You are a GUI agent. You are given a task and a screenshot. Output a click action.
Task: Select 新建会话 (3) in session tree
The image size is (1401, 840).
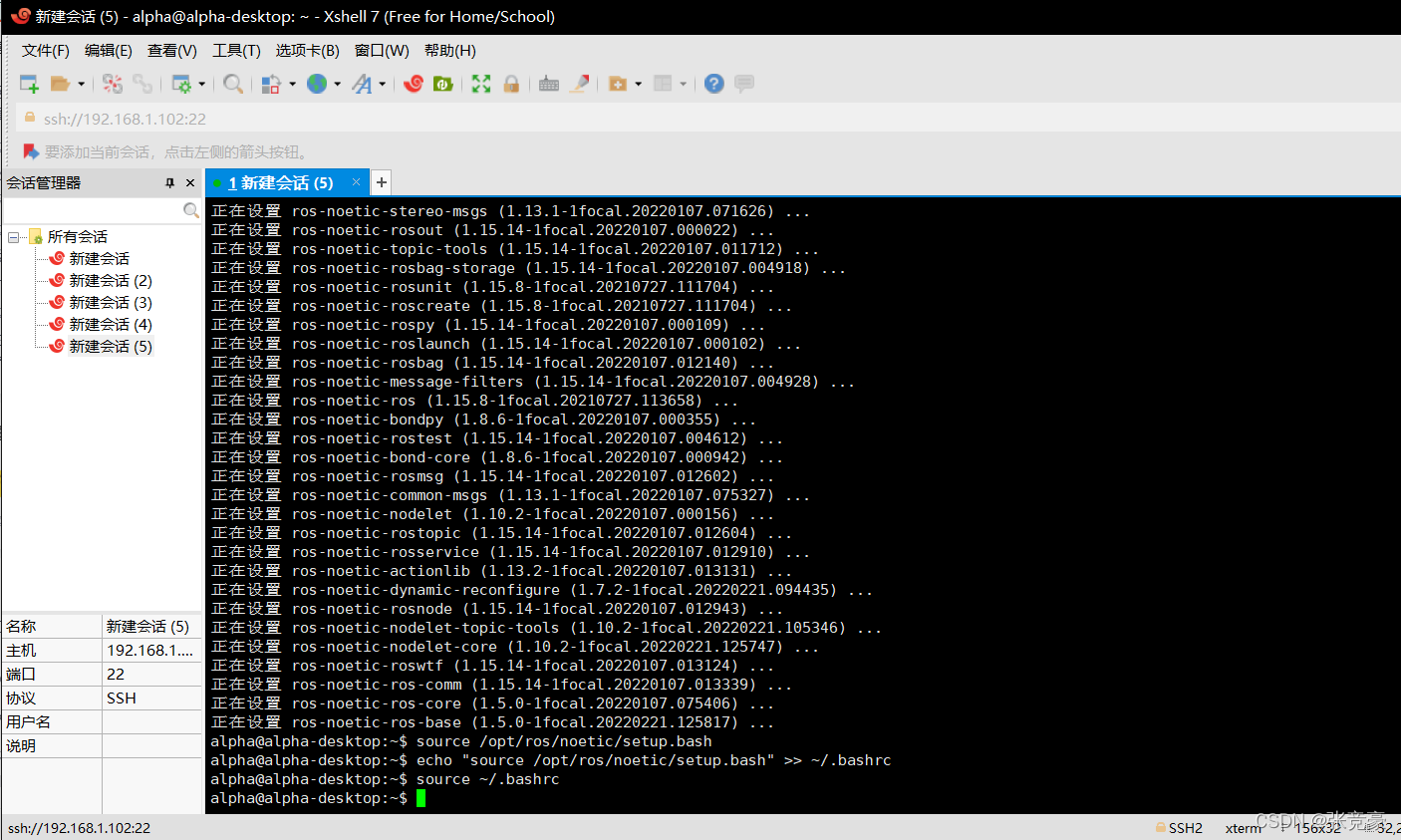coord(111,302)
